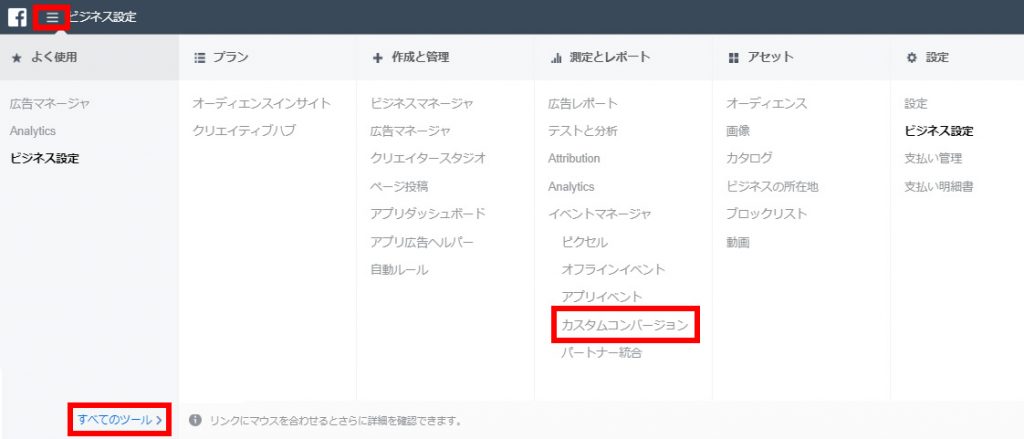1024x439 pixels.
Task: Open Attribution
Action: click(x=574, y=158)
